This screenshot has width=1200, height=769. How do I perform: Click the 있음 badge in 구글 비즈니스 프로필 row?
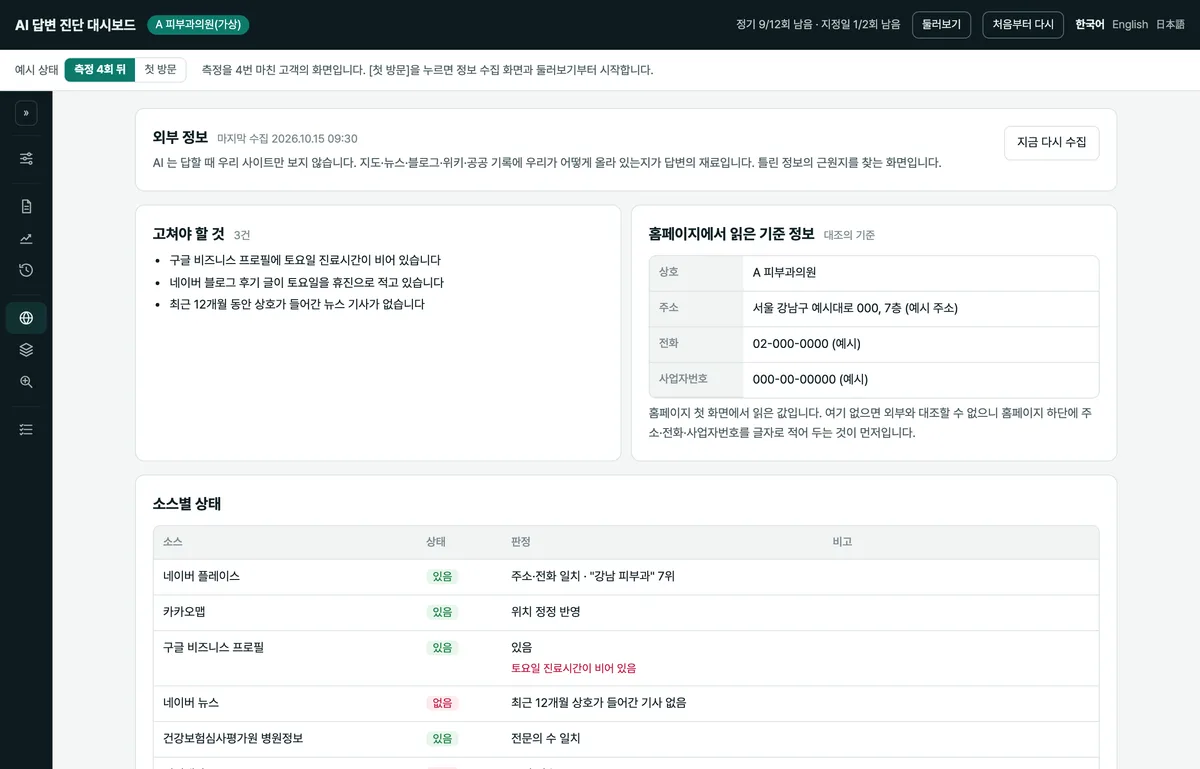[x=442, y=648]
